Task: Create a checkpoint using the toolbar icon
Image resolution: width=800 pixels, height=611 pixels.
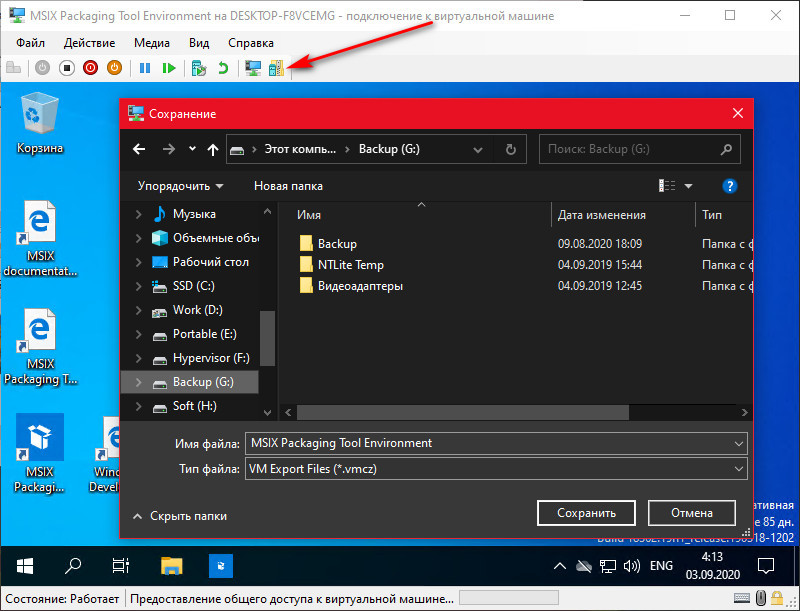Action: pyautogui.click(x=198, y=68)
